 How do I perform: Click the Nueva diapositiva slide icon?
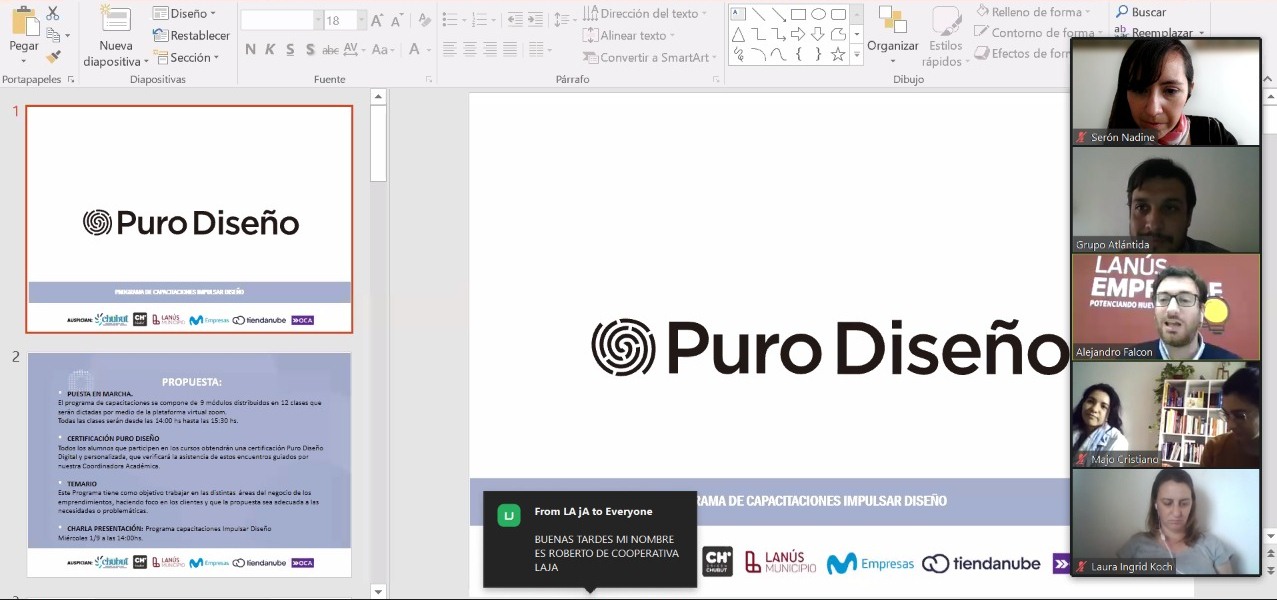coord(116,20)
